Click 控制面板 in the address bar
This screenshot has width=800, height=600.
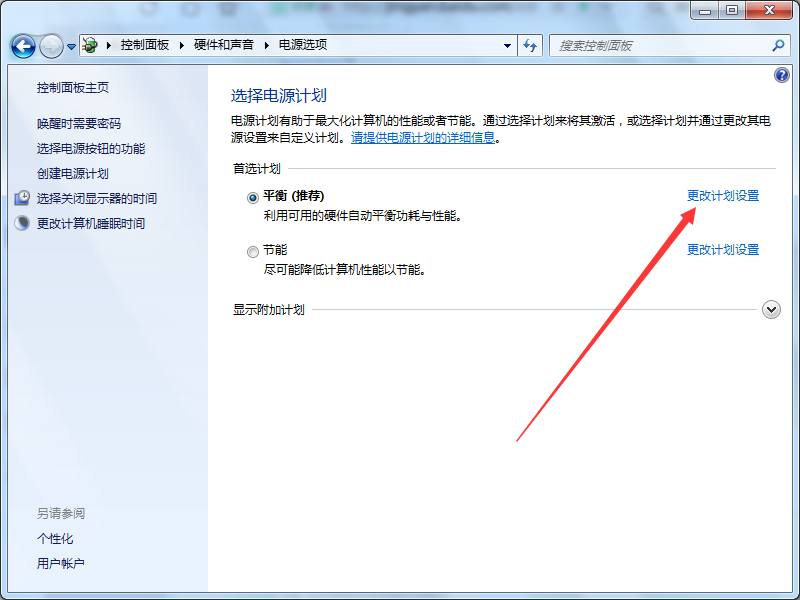pyautogui.click(x=144, y=45)
